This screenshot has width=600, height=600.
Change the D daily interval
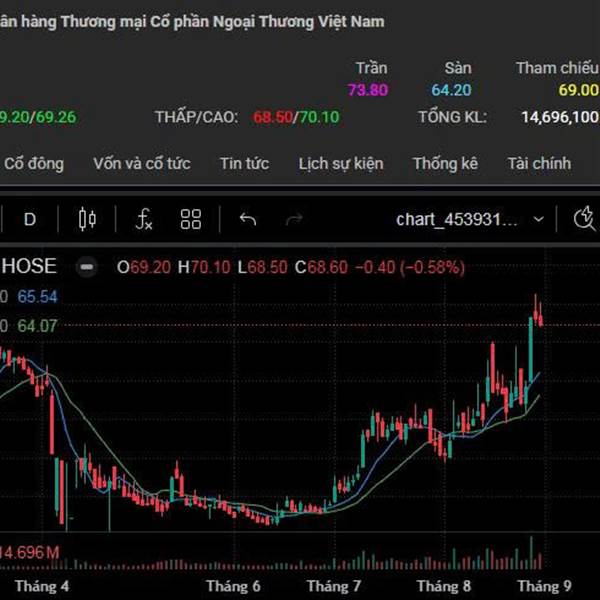click(30, 219)
